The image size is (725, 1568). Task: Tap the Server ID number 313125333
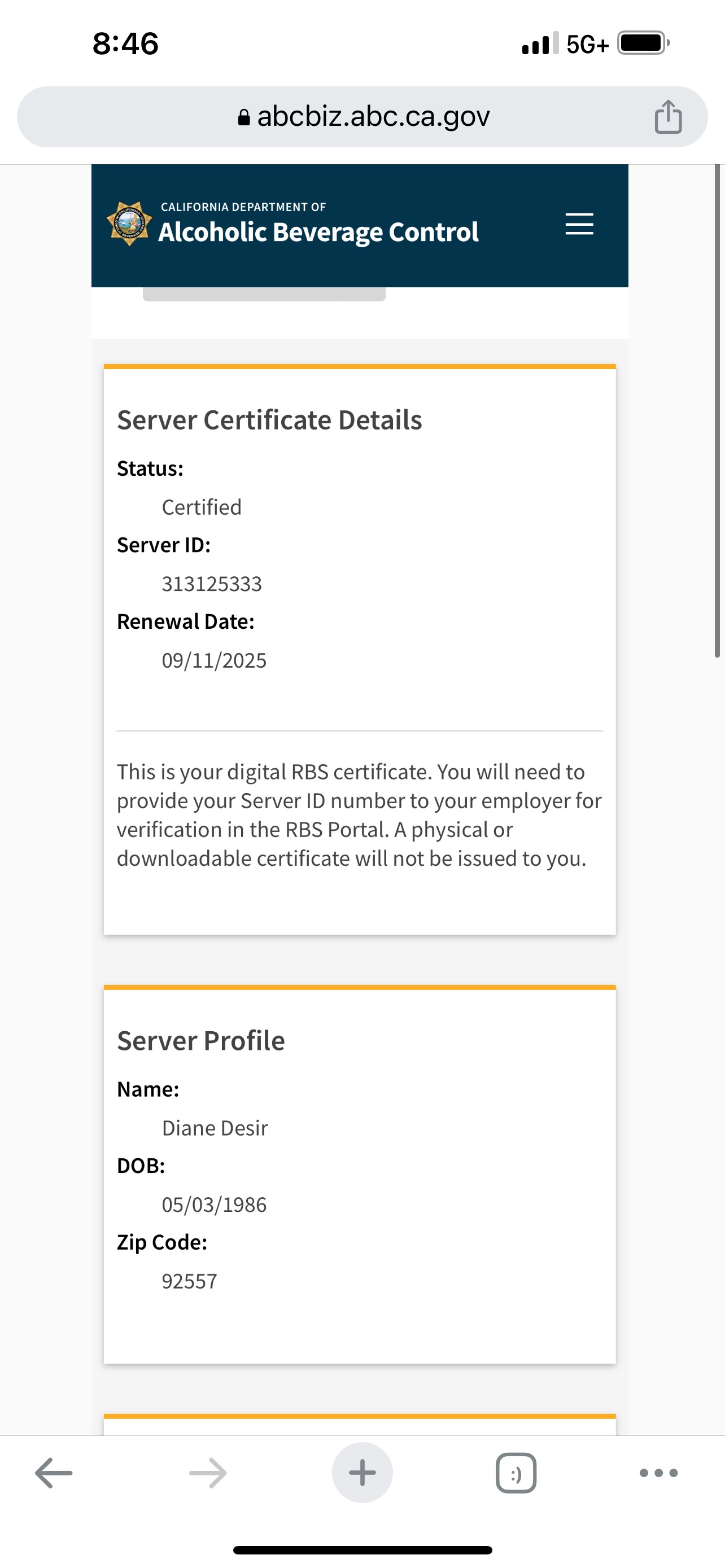click(x=212, y=584)
